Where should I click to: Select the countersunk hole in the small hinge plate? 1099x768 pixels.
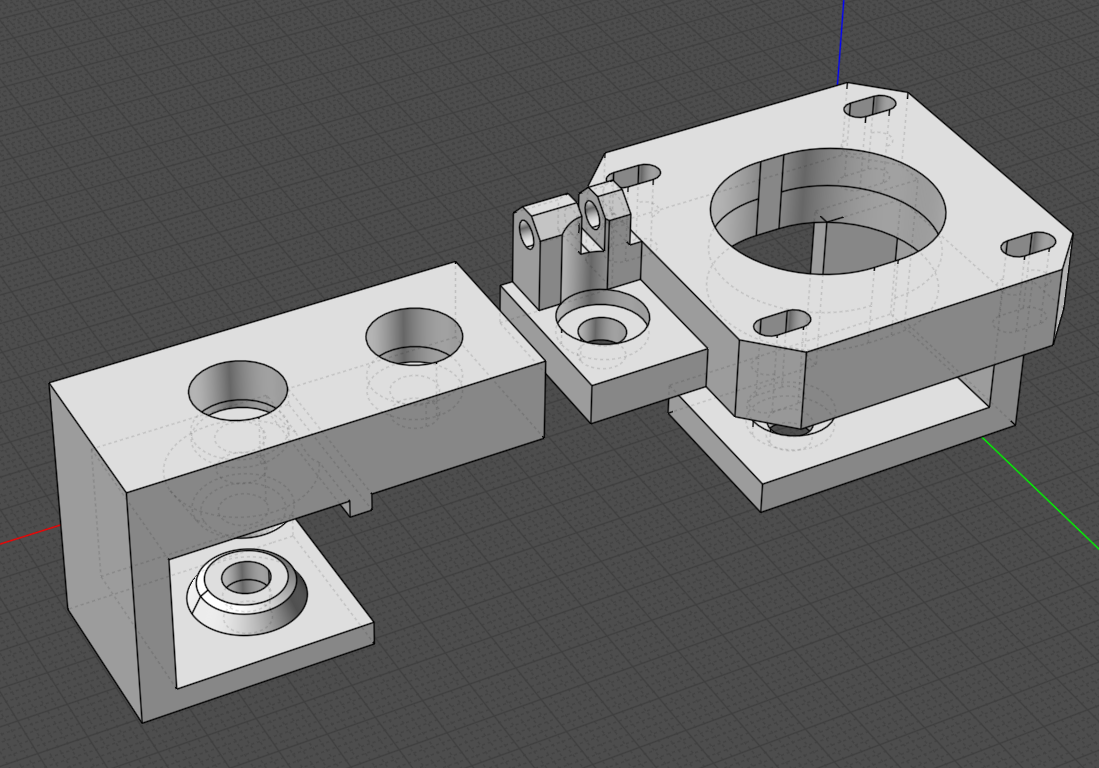pyautogui.click(x=602, y=318)
